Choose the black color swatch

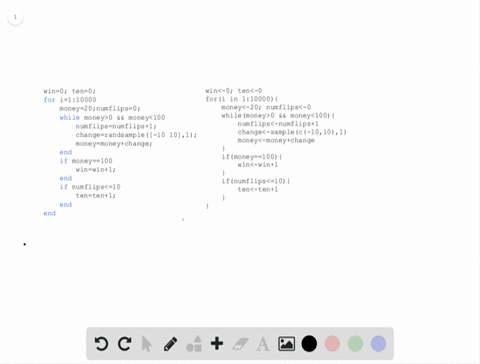pyautogui.click(x=309, y=344)
